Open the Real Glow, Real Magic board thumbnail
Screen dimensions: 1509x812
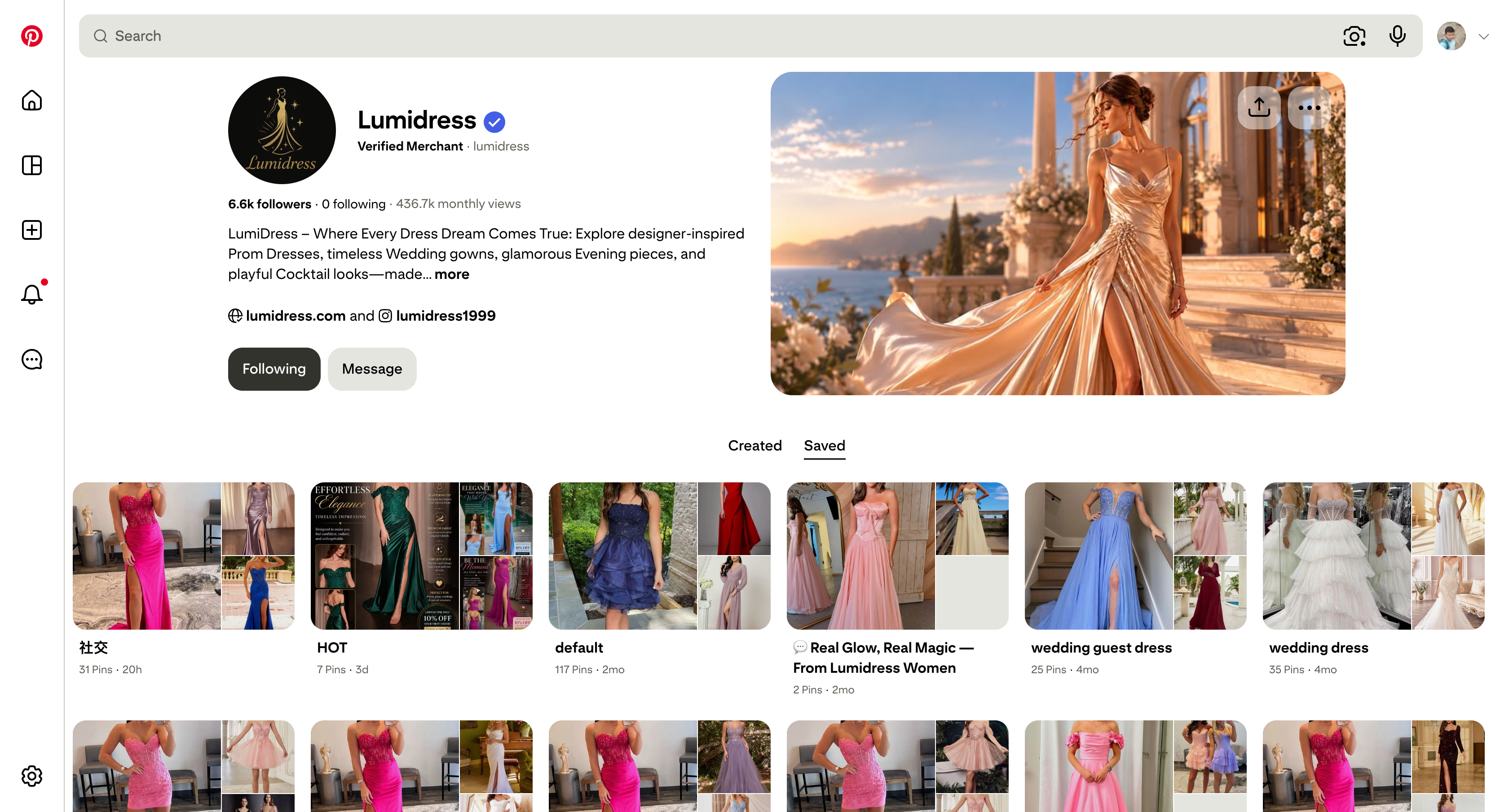[x=897, y=556]
